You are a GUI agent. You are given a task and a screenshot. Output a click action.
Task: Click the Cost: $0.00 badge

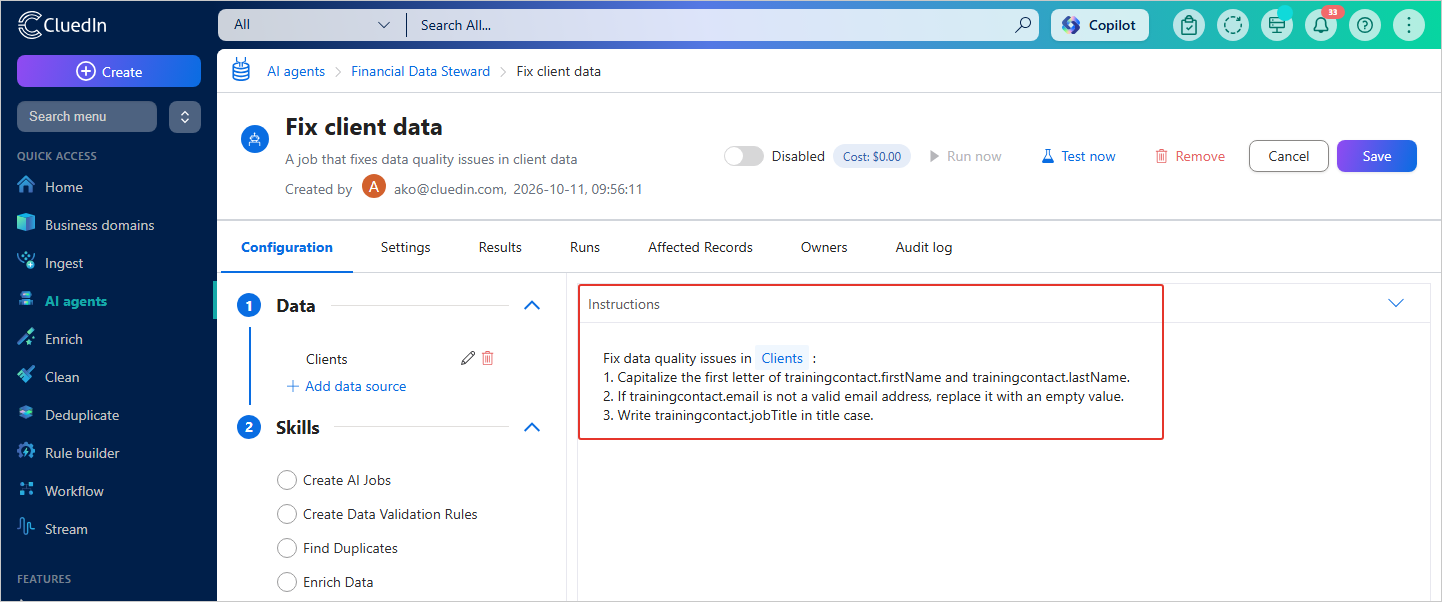pos(871,156)
